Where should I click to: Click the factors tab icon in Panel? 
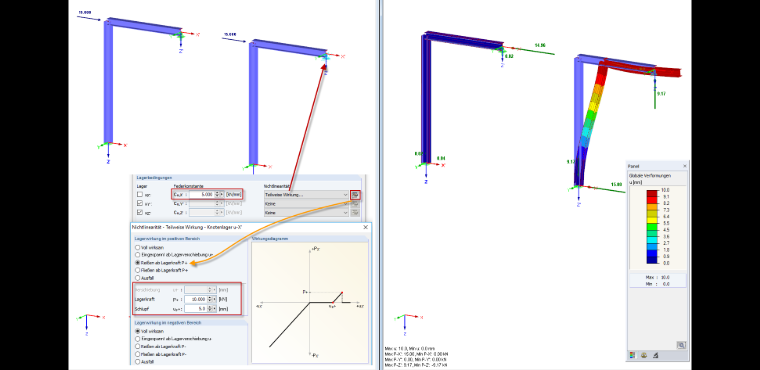pos(644,355)
